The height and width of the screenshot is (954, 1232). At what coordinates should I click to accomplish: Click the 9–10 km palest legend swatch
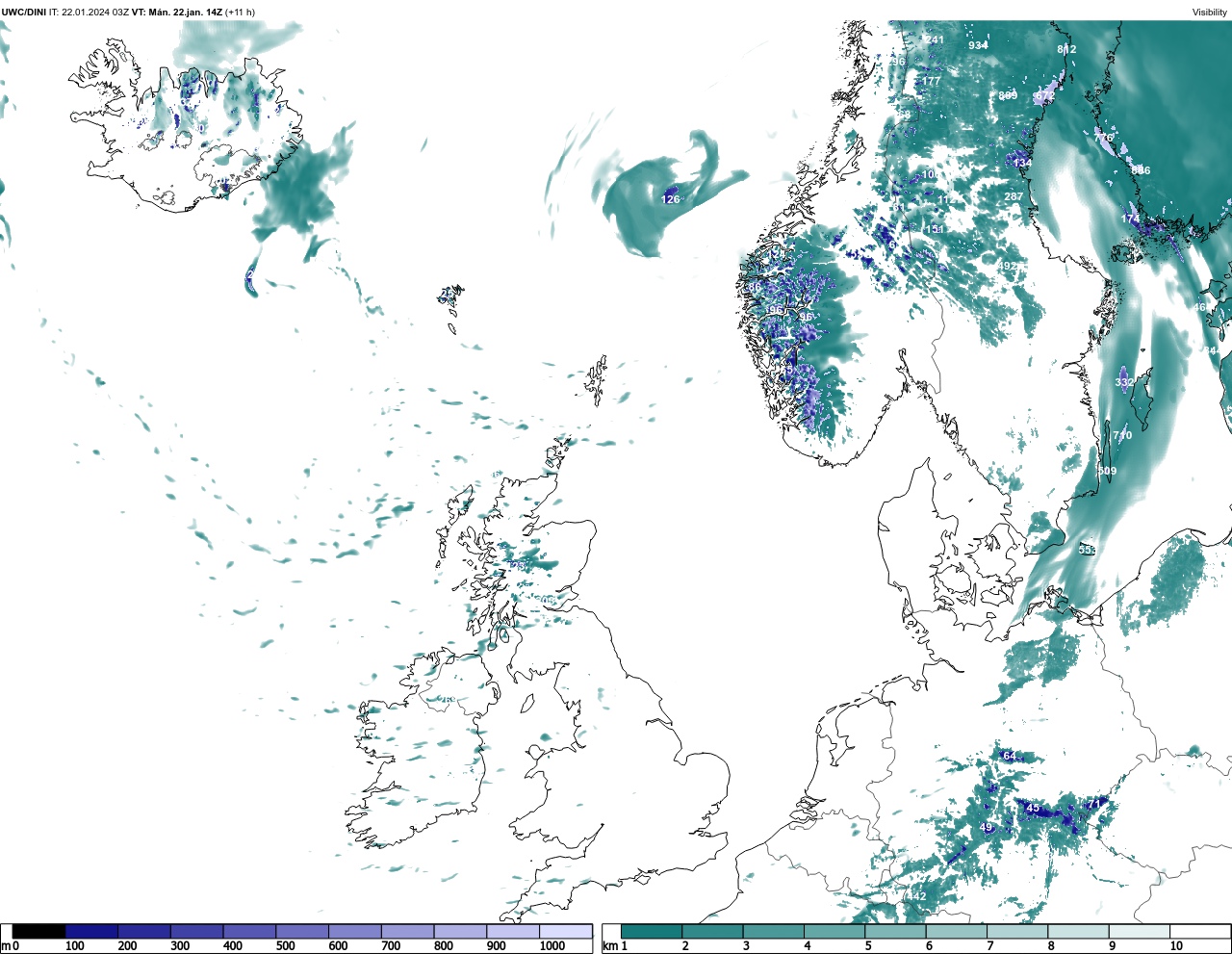(1140, 932)
